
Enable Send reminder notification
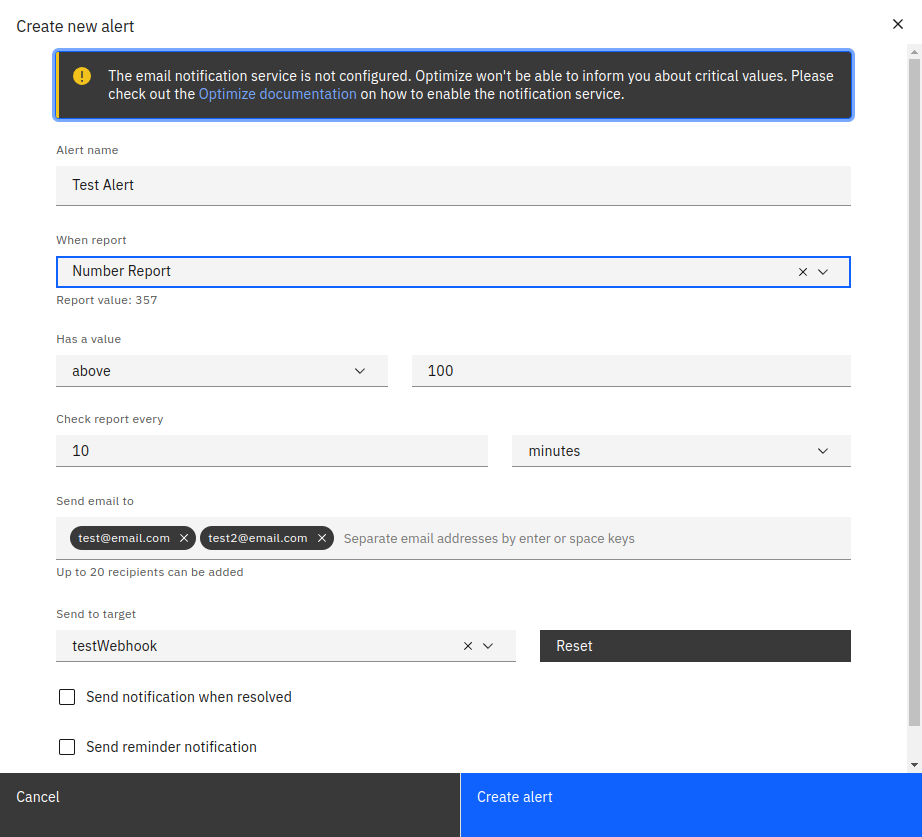67,746
